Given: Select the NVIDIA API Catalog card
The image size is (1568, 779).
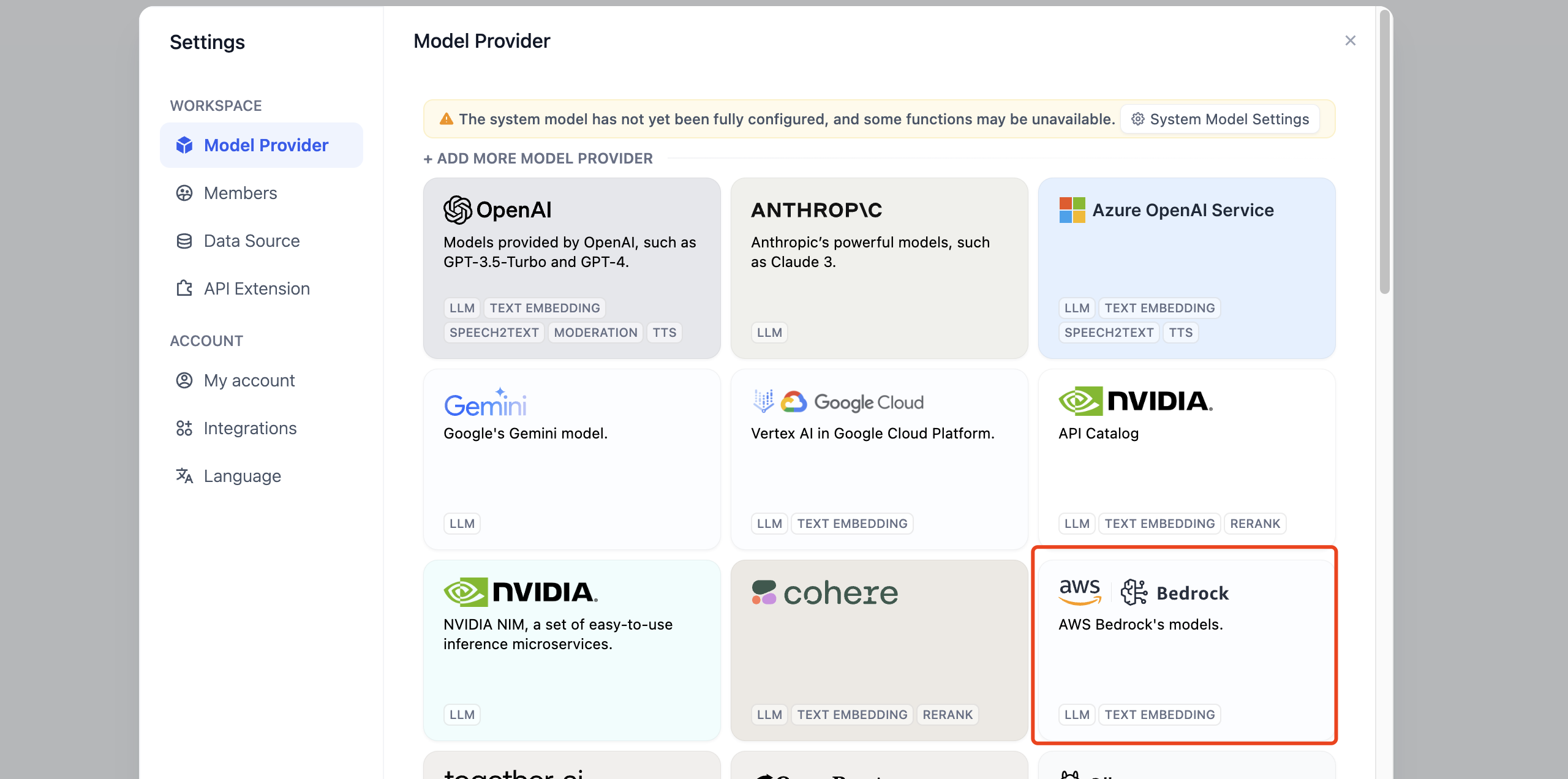Looking at the screenshot, I should pyautogui.click(x=1186, y=459).
